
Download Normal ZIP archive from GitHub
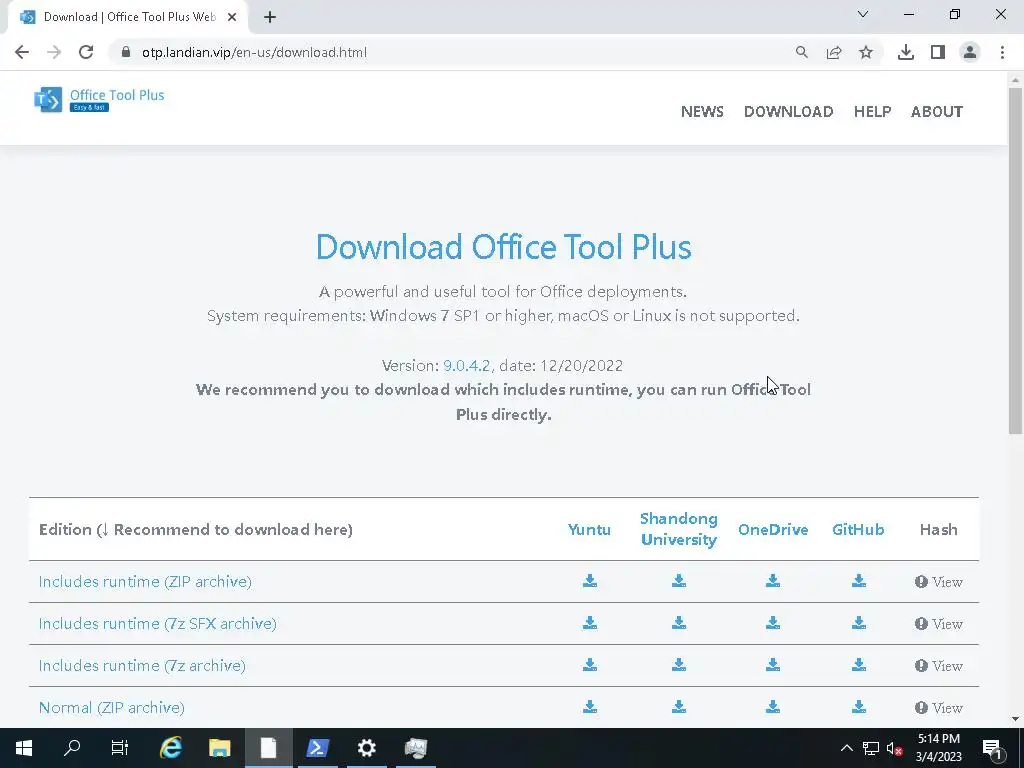[859, 707]
